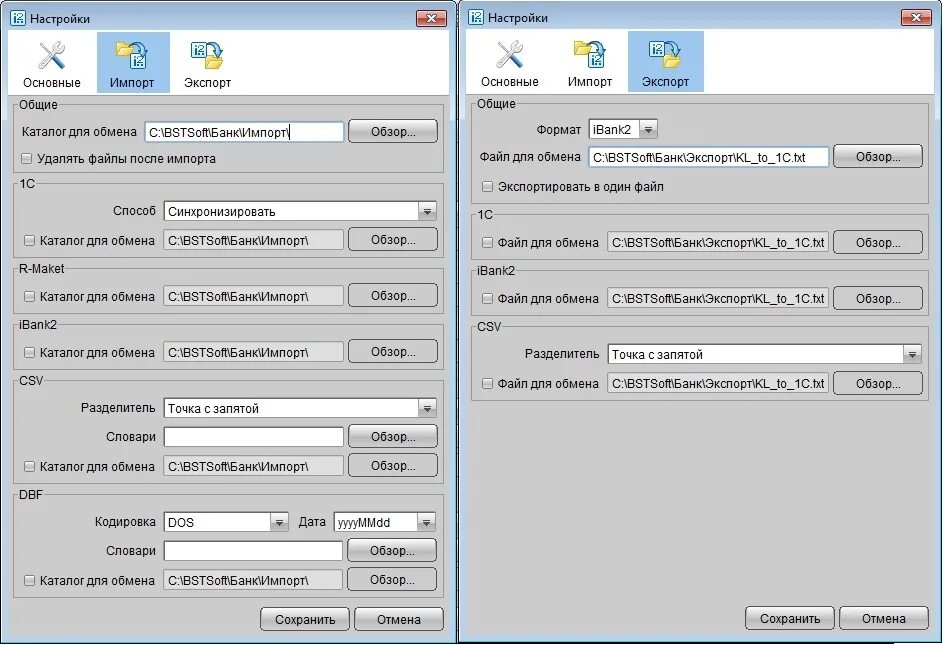Viewport: 943px width, 645px height.
Task: Enable iBank2 'Файл для обмена' checkbox in export
Action: click(x=487, y=298)
